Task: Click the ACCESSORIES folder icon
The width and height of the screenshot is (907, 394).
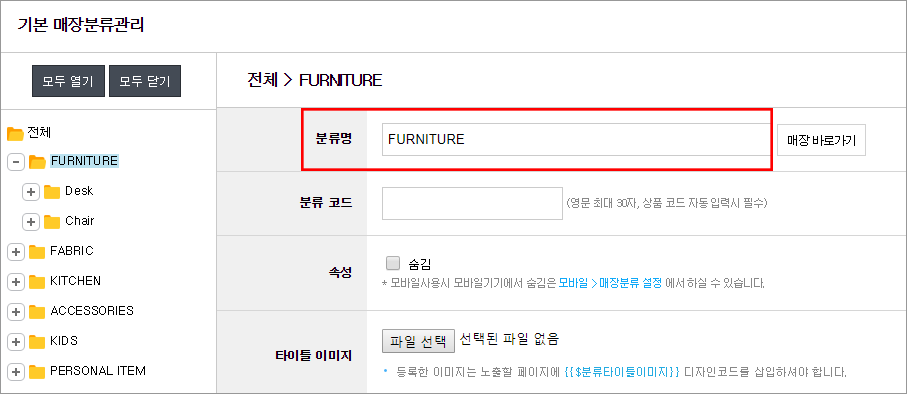Action: click(37, 312)
